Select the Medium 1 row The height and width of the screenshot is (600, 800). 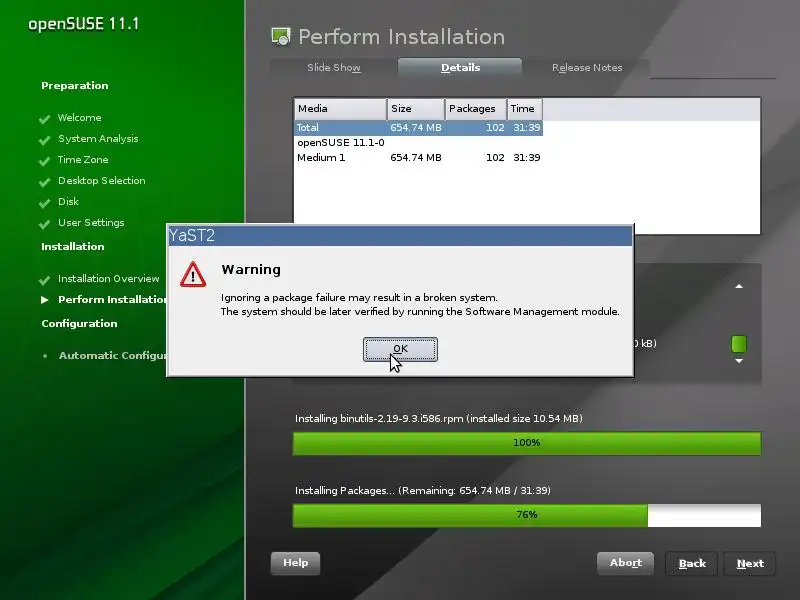click(x=418, y=158)
